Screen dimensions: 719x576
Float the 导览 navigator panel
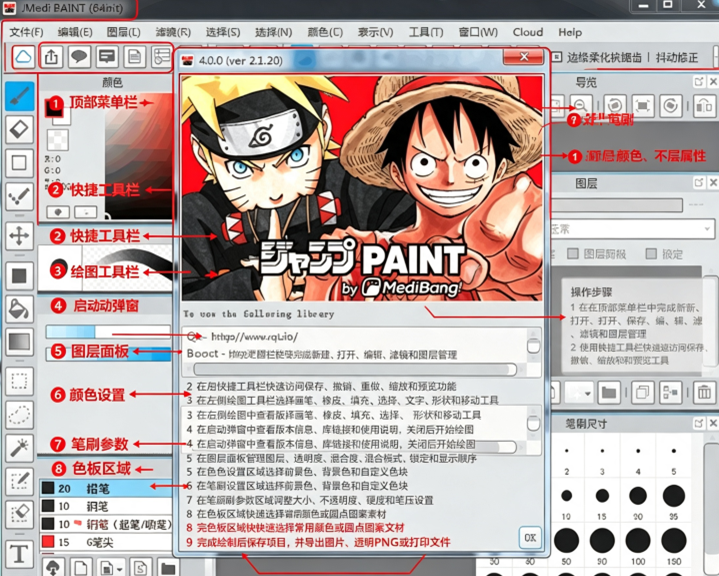[699, 82]
